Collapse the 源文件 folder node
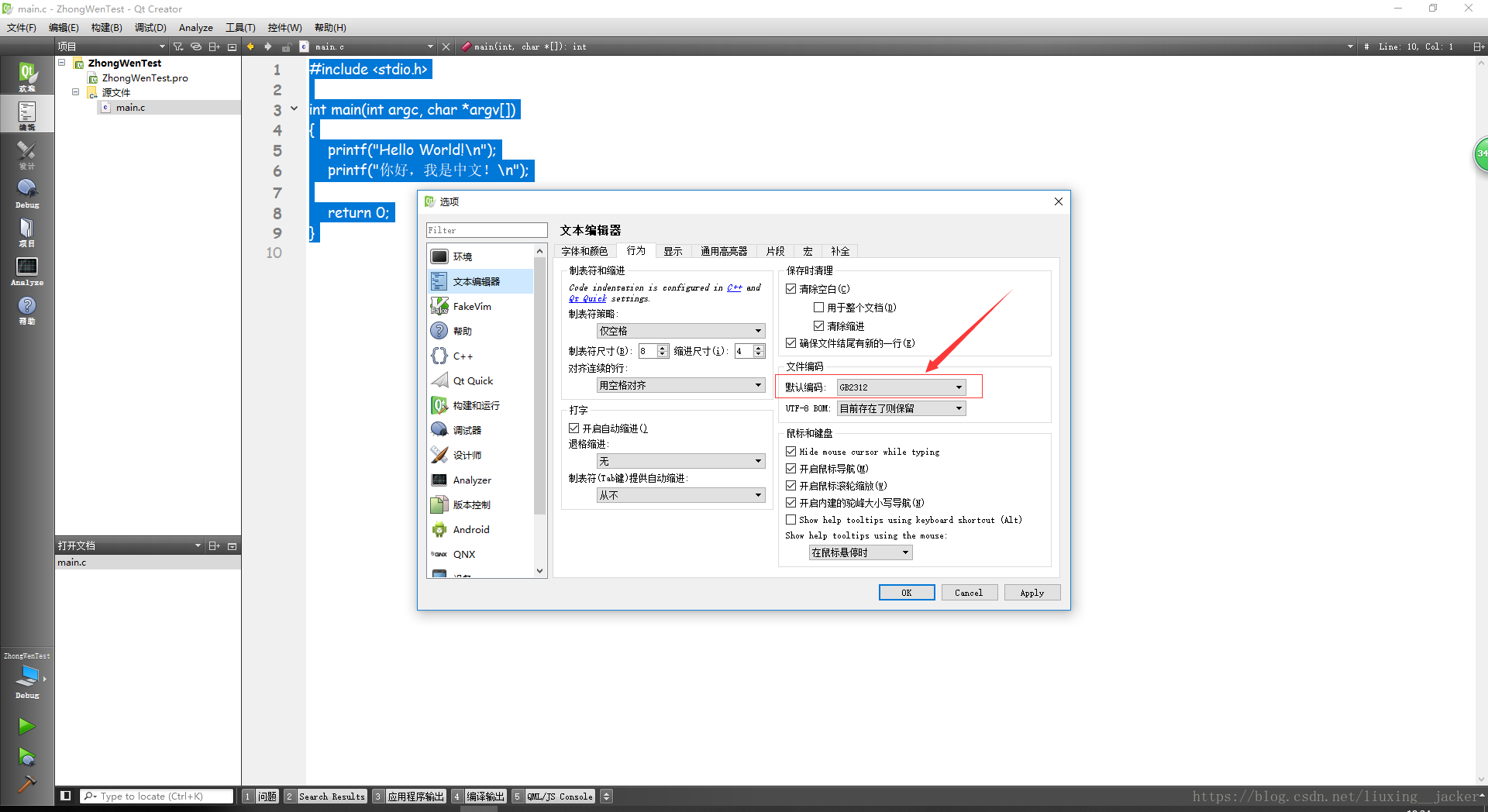This screenshot has width=1488, height=812. 76,91
